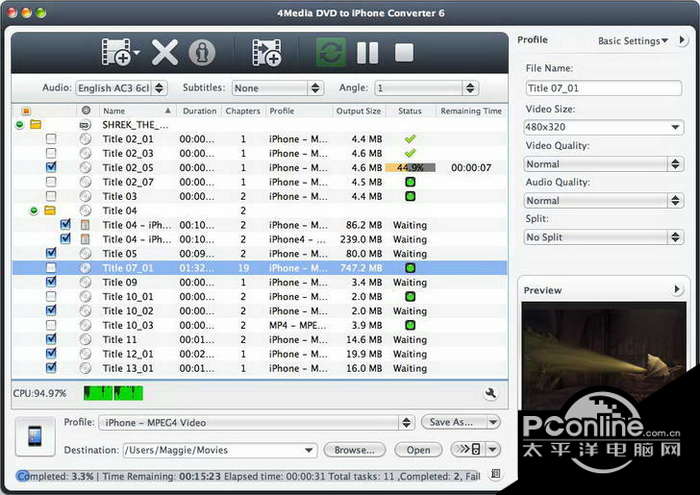Image resolution: width=700 pixels, height=495 pixels.
Task: Open the Audio track dropdown
Action: click(x=121, y=88)
